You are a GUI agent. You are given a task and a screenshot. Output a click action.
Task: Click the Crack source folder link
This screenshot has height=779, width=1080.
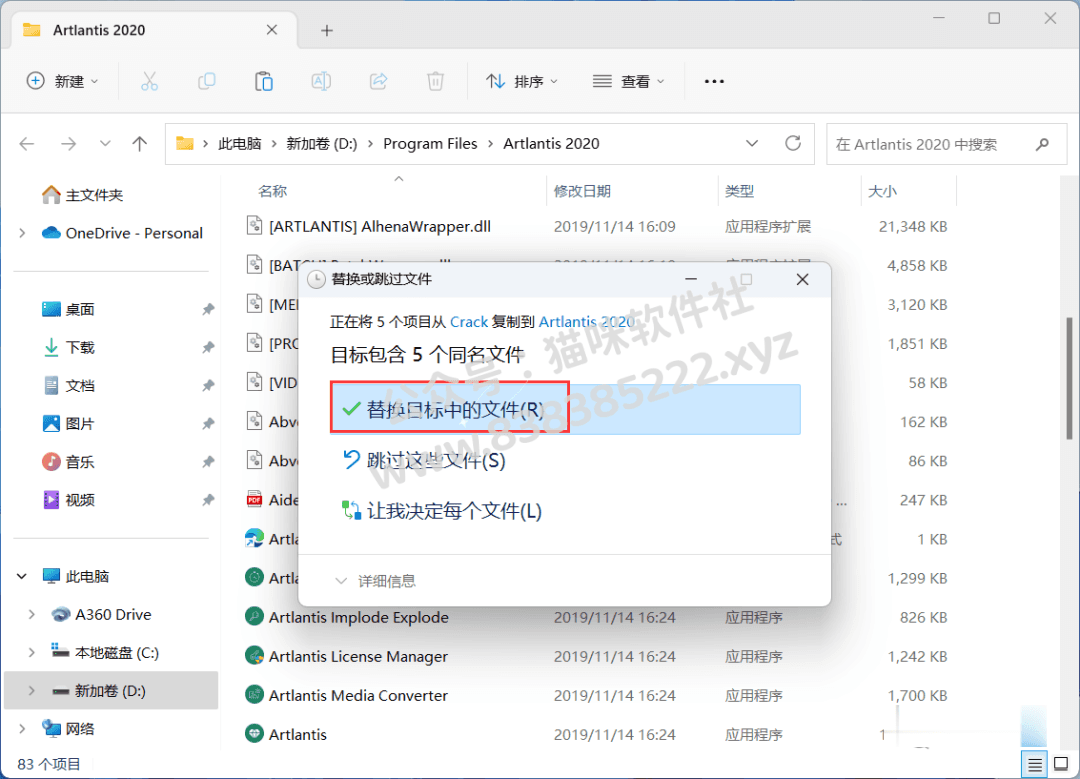point(469,322)
